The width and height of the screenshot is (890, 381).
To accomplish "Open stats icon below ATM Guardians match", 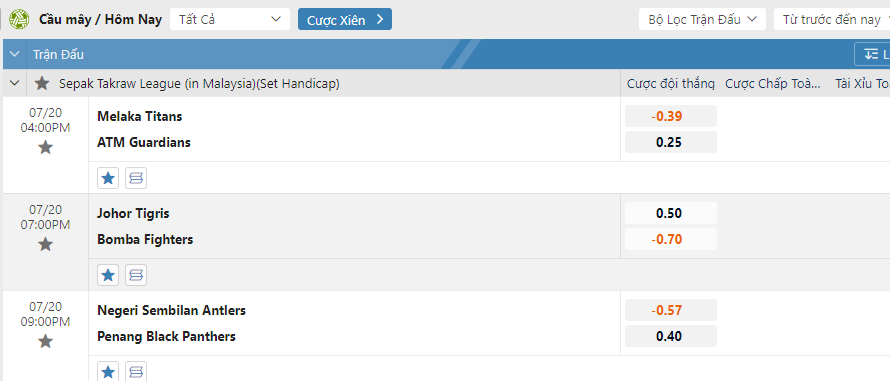I will (x=136, y=178).
